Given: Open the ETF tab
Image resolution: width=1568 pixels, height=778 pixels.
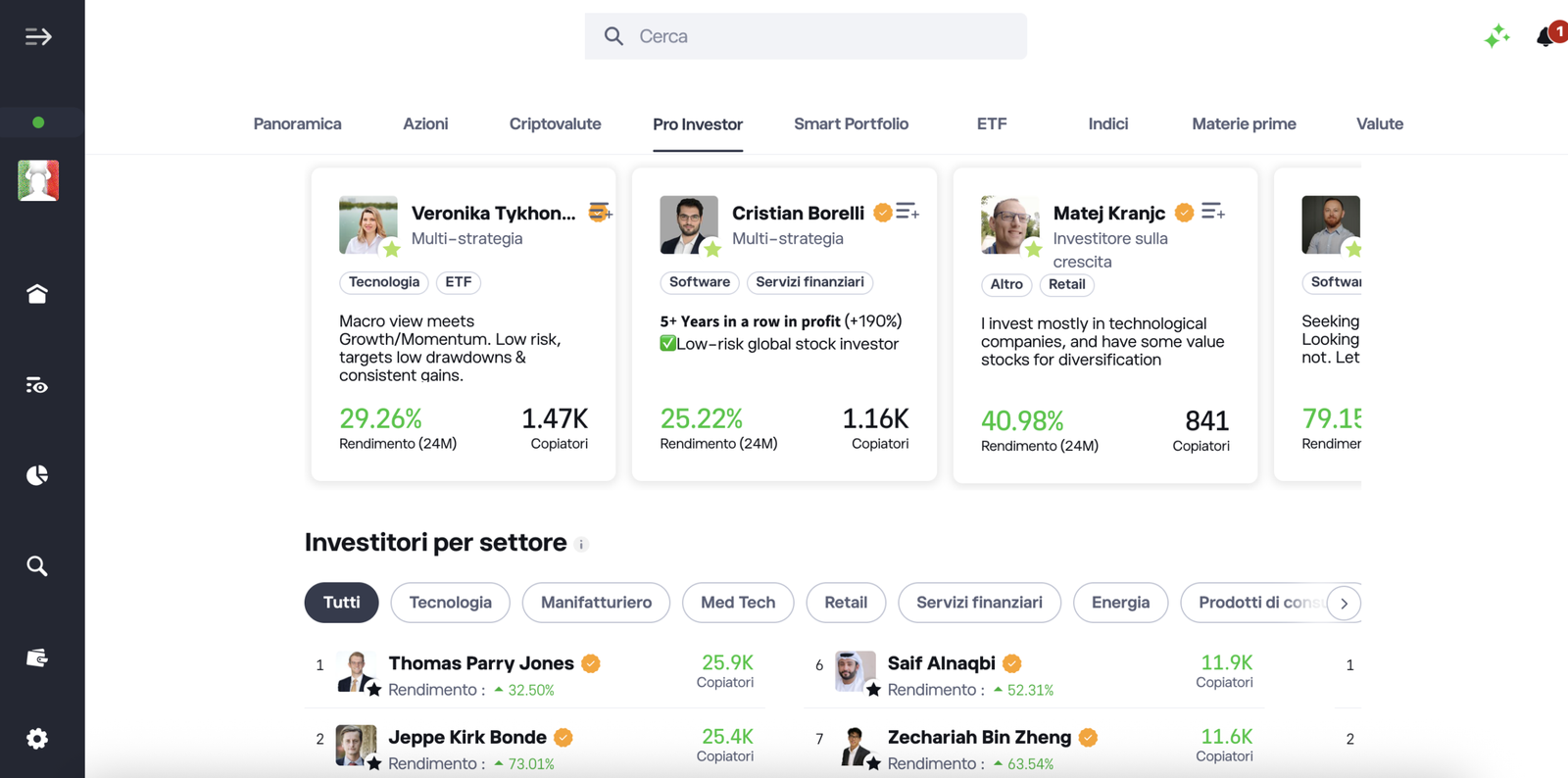Looking at the screenshot, I should pyautogui.click(x=992, y=123).
